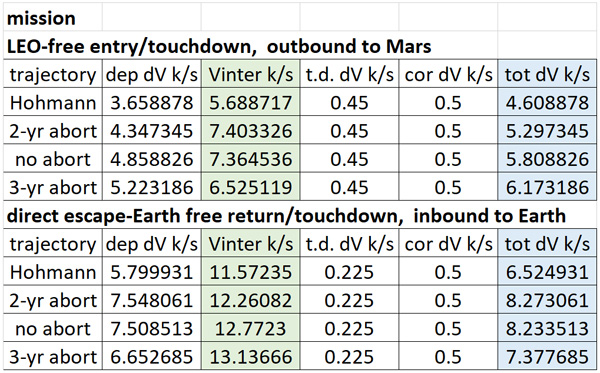Select blue tot dV cell 4.608878
The height and width of the screenshot is (373, 600).
(547, 102)
